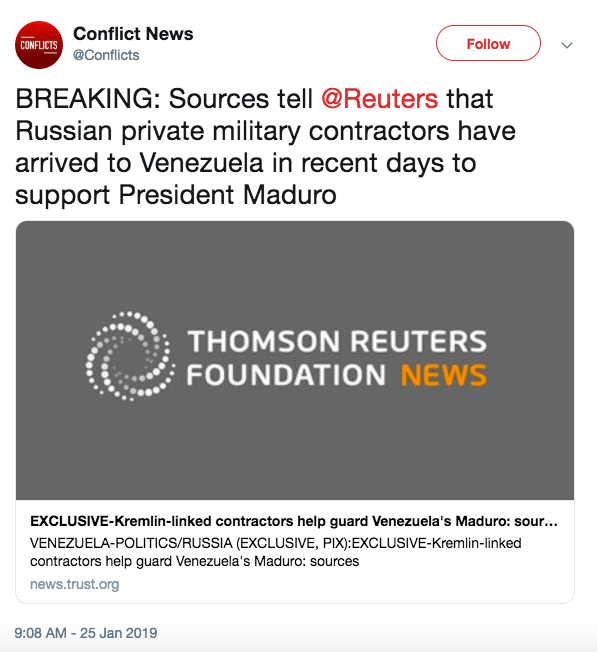
Task: Open the tweet options chevron menu
Action: click(x=567, y=45)
